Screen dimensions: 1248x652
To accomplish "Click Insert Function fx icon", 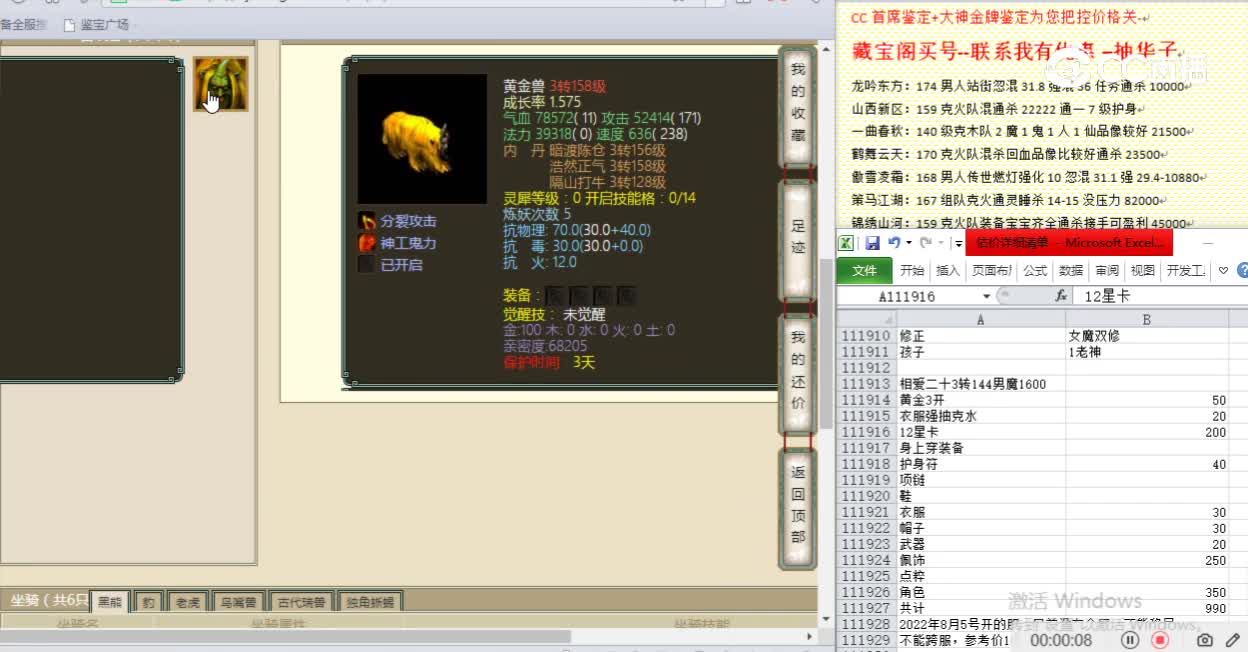I will pyautogui.click(x=1061, y=296).
